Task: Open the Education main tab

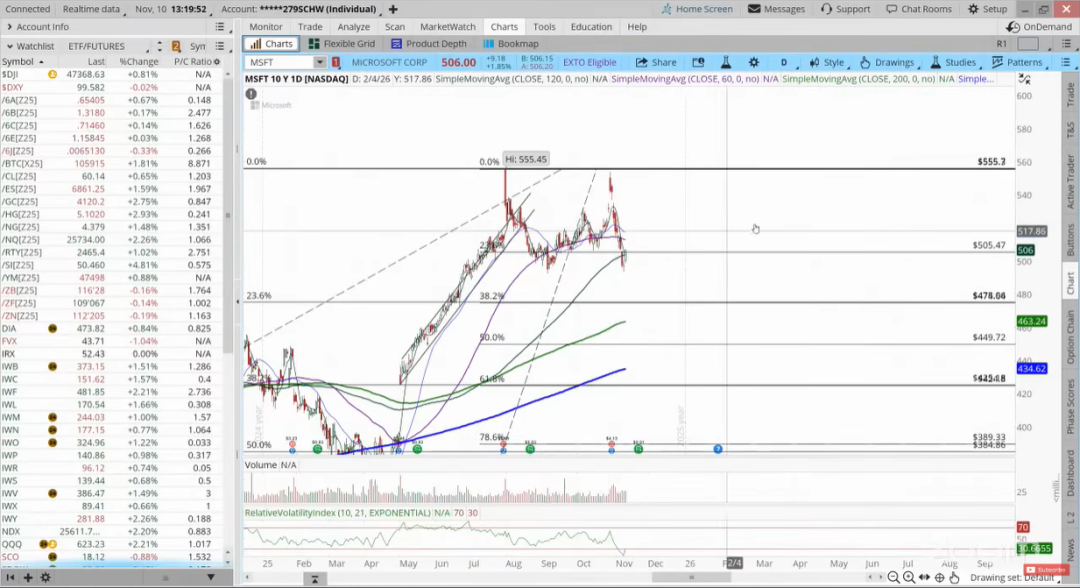Action: [x=591, y=26]
